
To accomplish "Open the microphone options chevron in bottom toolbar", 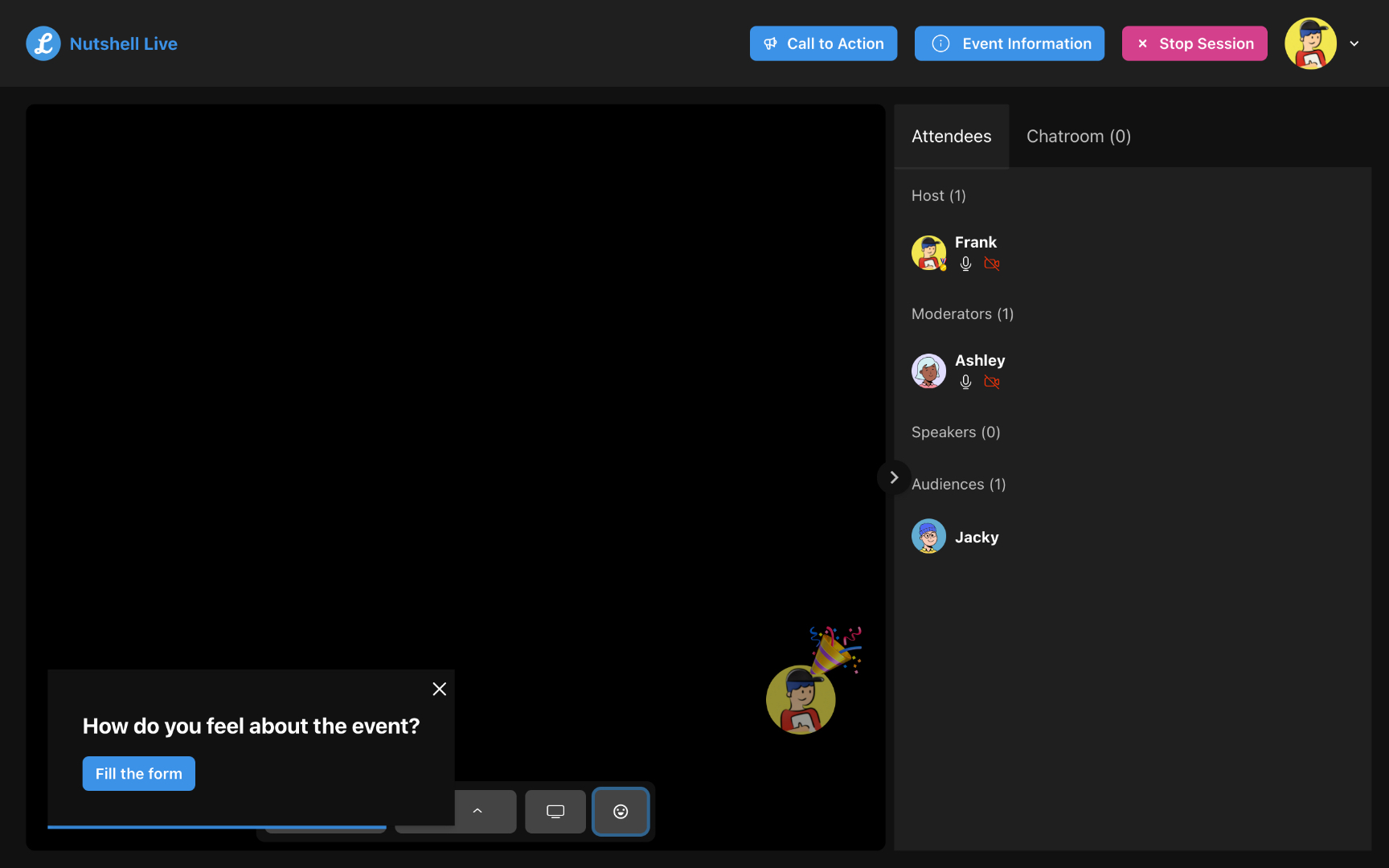I will pos(478,812).
